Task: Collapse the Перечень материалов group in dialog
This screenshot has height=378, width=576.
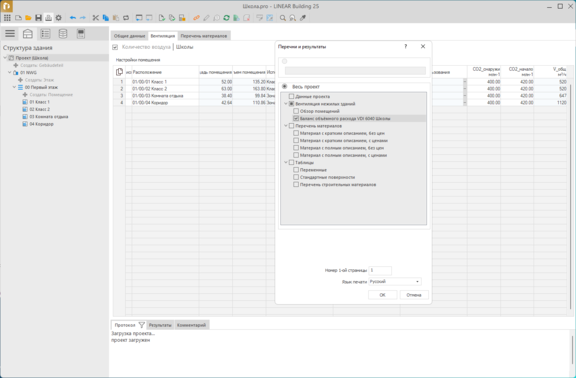Action: [285, 126]
